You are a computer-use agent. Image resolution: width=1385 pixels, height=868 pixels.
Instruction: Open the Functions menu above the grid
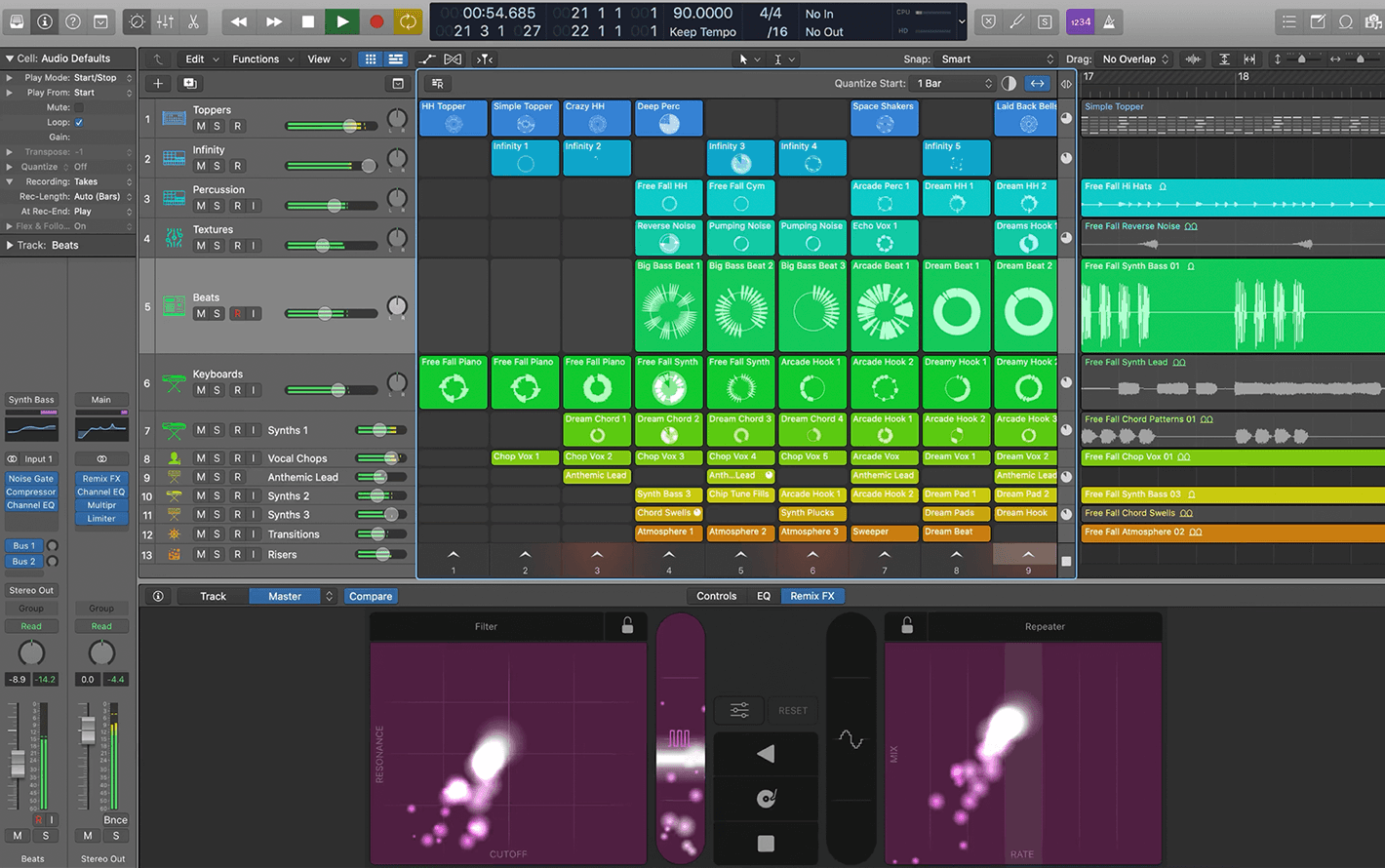(256, 59)
